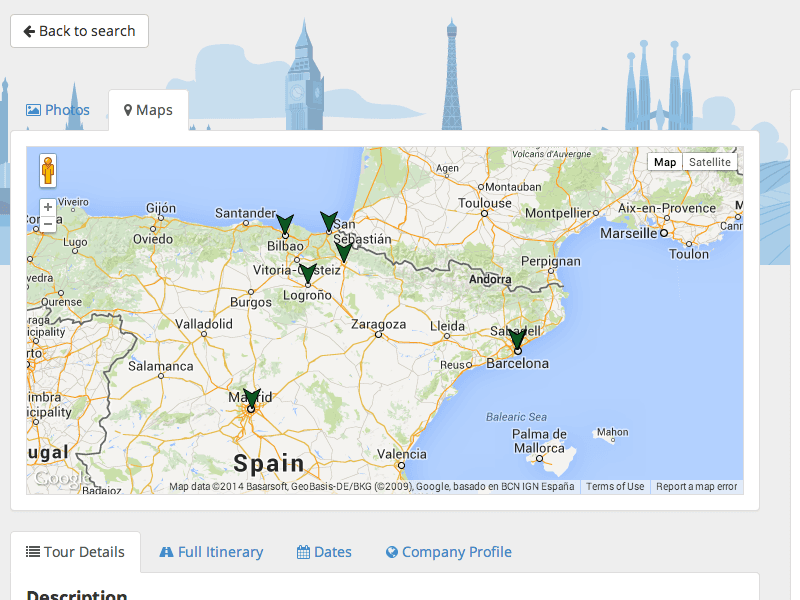Open the Full Itinerary tab

pyautogui.click(x=211, y=552)
